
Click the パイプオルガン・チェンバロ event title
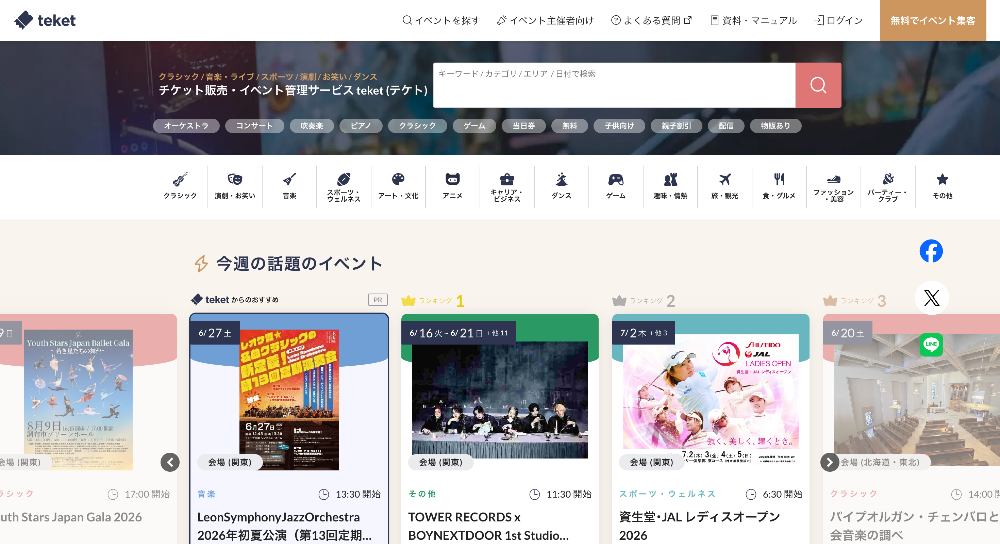coord(915,526)
